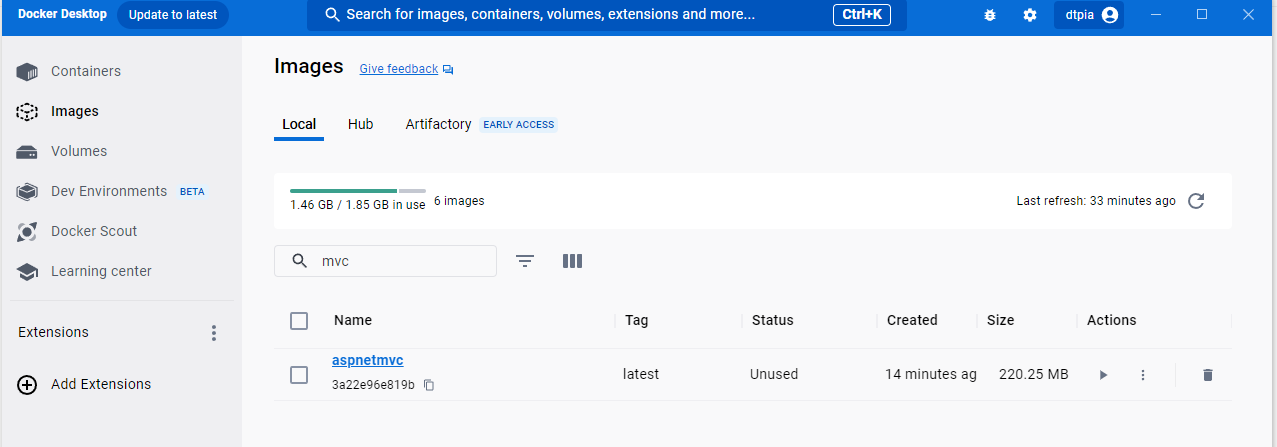Click the magnifier icon in the mvc search box
This screenshot has height=447, width=1277.
coord(299,261)
